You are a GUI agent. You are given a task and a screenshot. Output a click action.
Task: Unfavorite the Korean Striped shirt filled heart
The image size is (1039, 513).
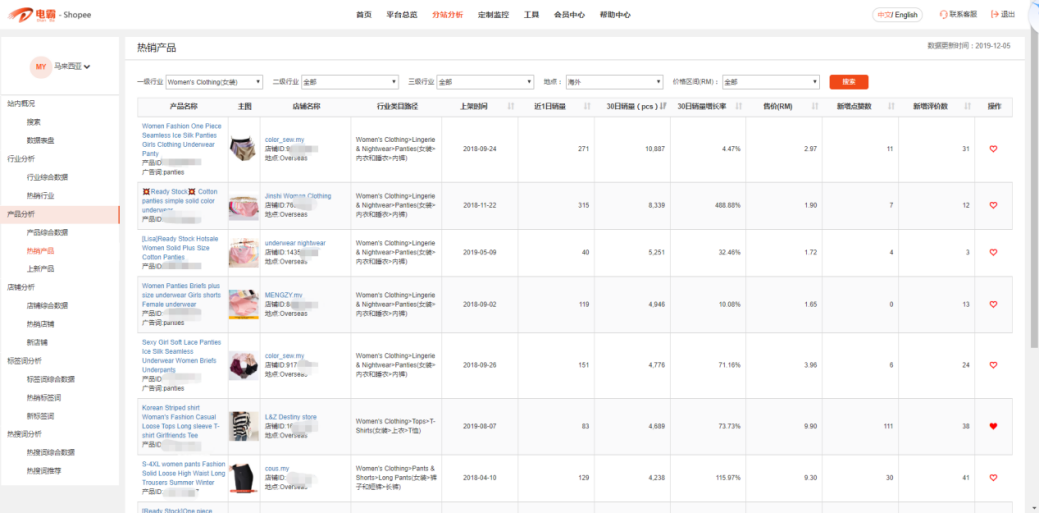click(x=993, y=426)
